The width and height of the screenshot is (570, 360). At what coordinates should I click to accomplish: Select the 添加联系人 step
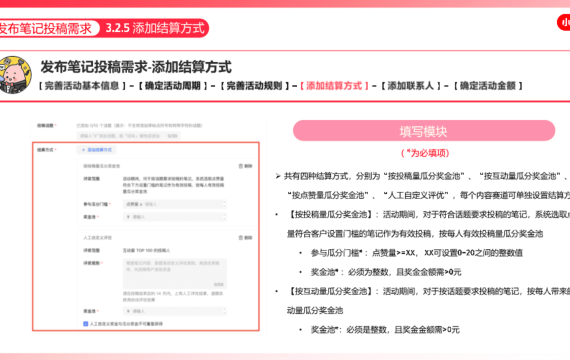(x=411, y=86)
